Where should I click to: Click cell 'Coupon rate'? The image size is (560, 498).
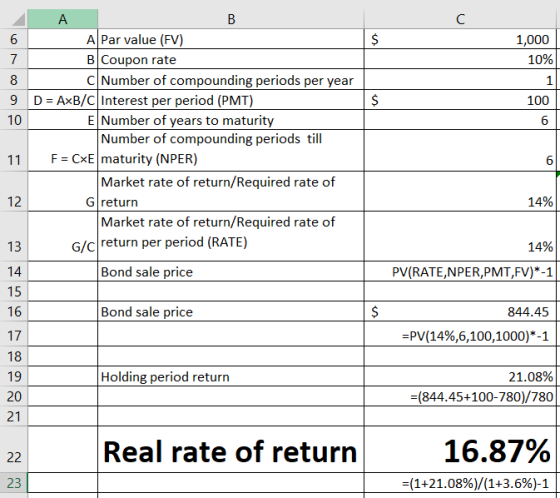231,59
